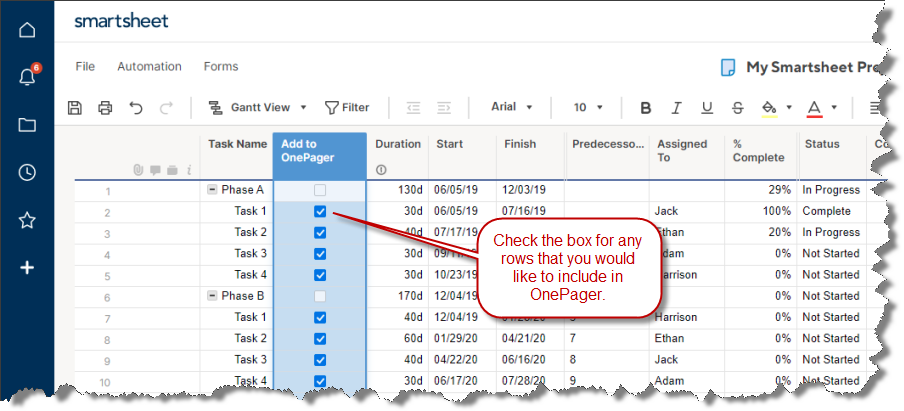Click the red text color A

[x=814, y=108]
